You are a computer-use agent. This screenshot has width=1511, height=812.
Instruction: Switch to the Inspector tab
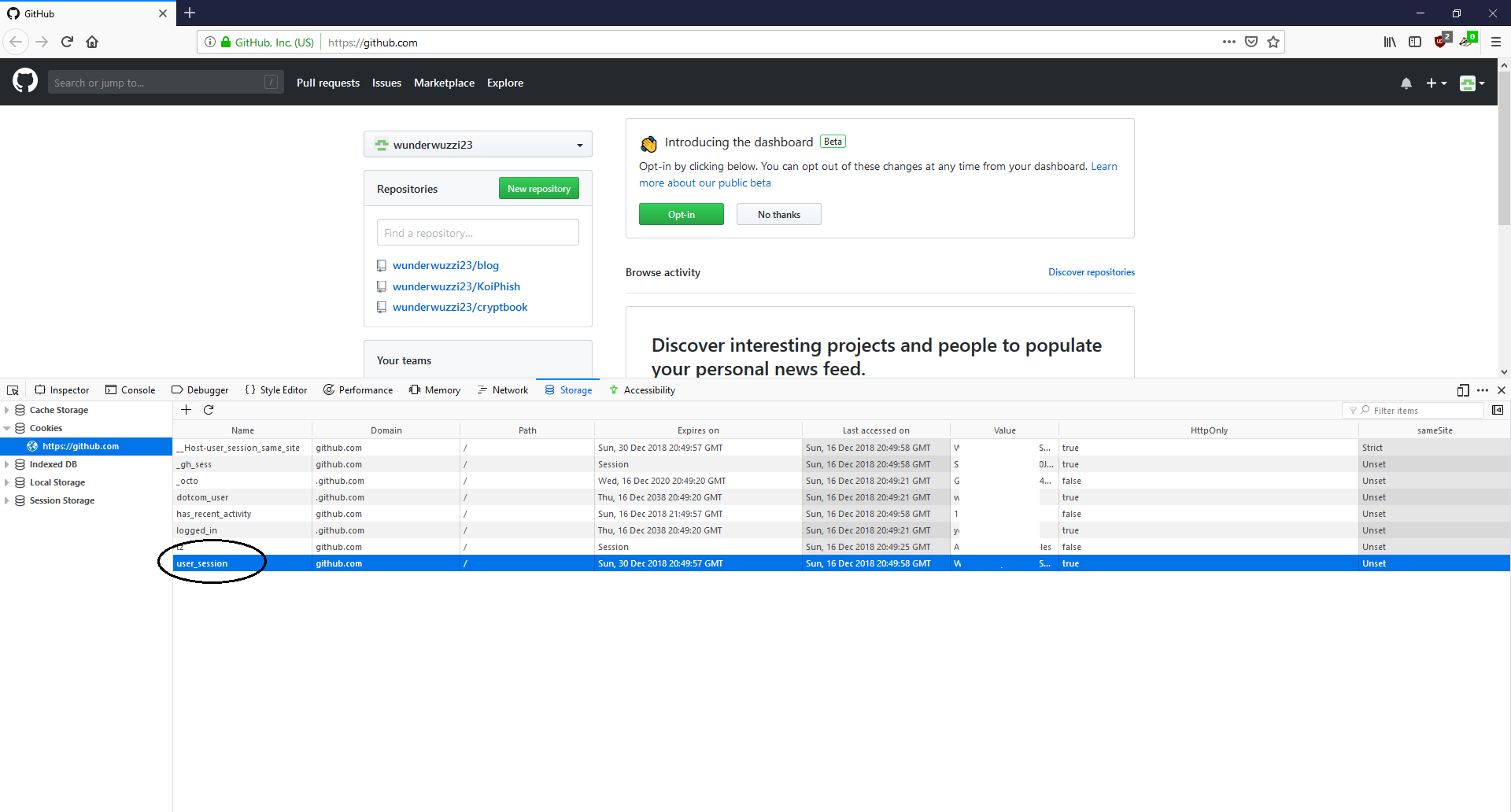click(x=62, y=390)
